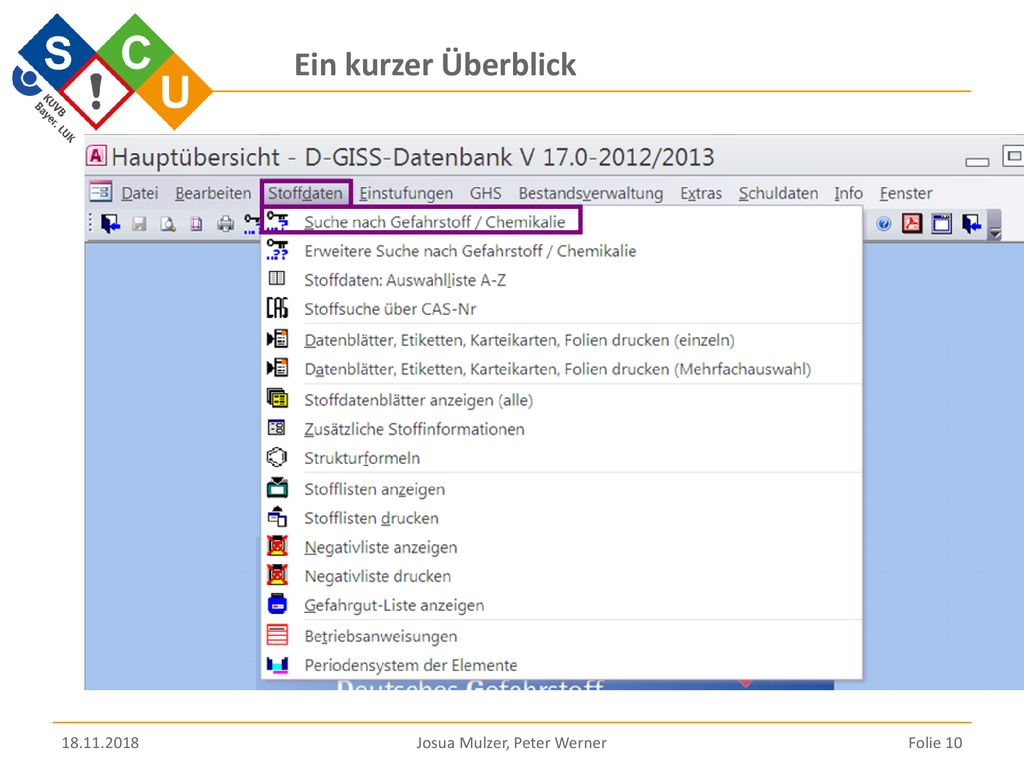Image resolution: width=1024 pixels, height=768 pixels.
Task: Open the GHS menu
Action: click(x=486, y=193)
